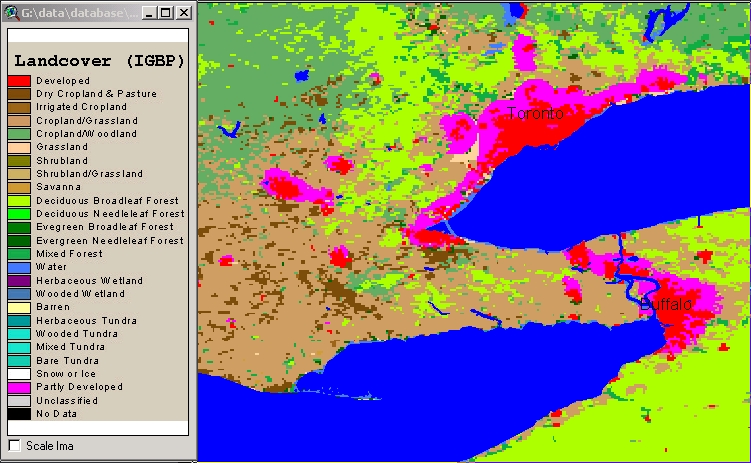Click the Unclassified color swatch
Image resolution: width=751 pixels, height=463 pixels.
(x=19, y=401)
